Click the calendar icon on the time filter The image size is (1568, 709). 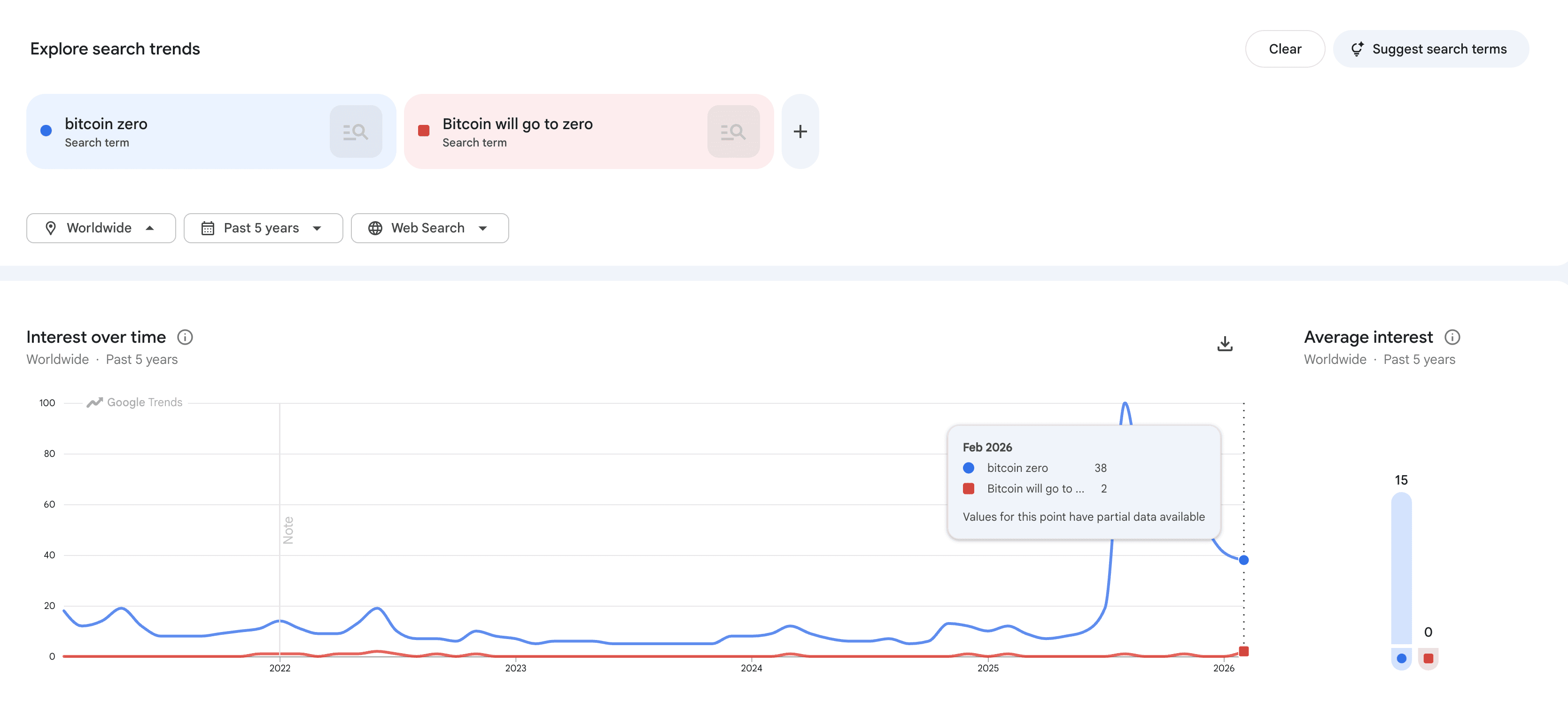pyautogui.click(x=208, y=228)
